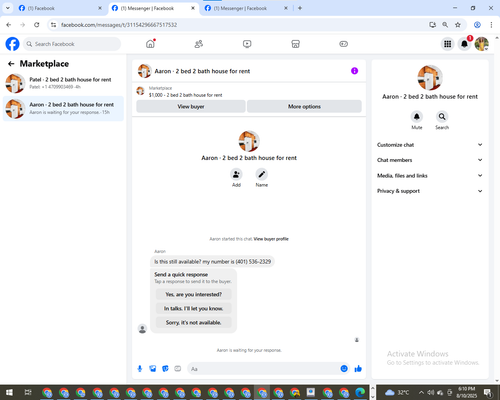Open Patel's house for rent conversation
This screenshot has height=400, width=500.
(63, 83)
